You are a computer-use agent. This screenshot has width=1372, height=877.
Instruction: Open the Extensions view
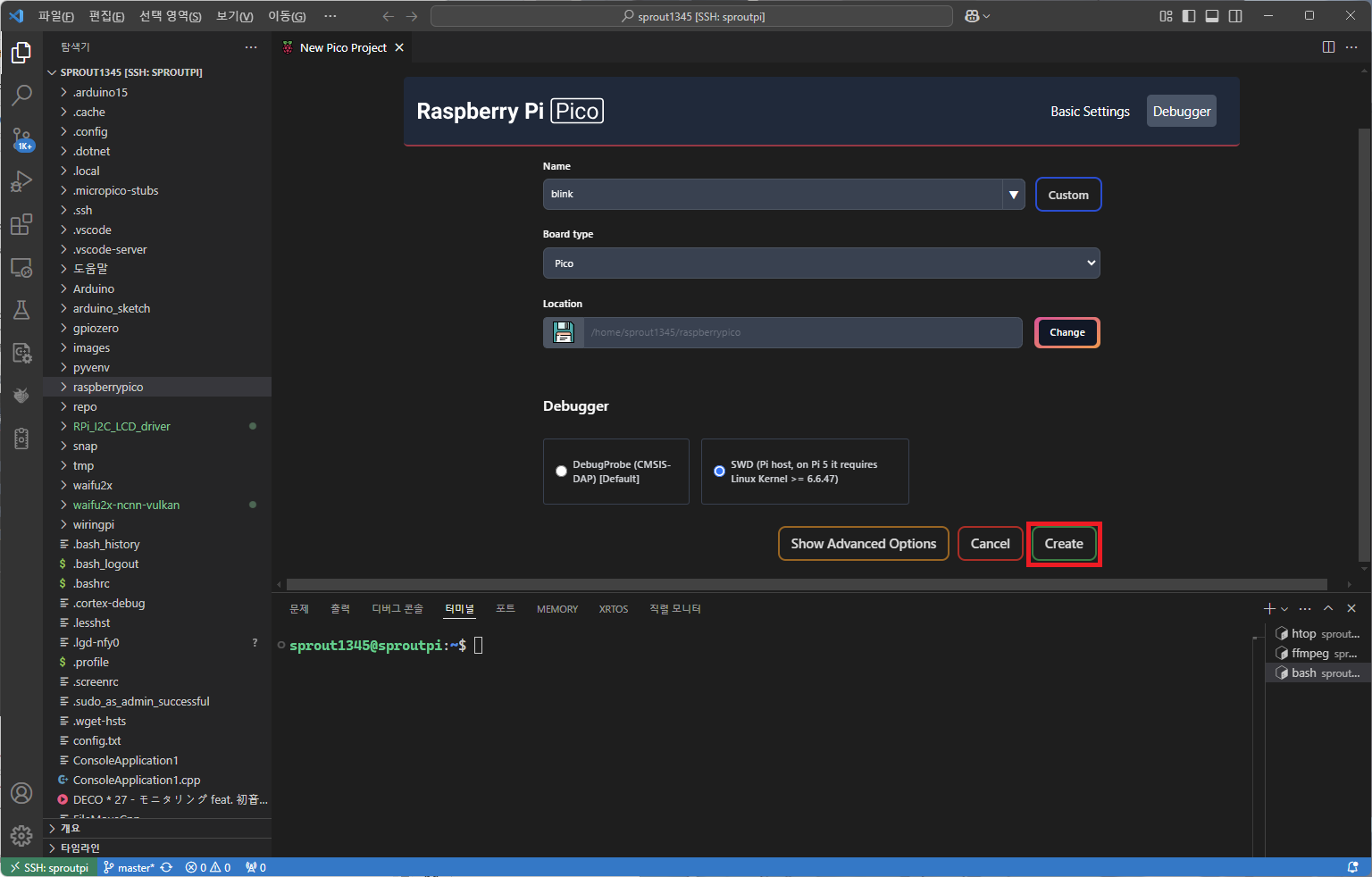coord(21,224)
